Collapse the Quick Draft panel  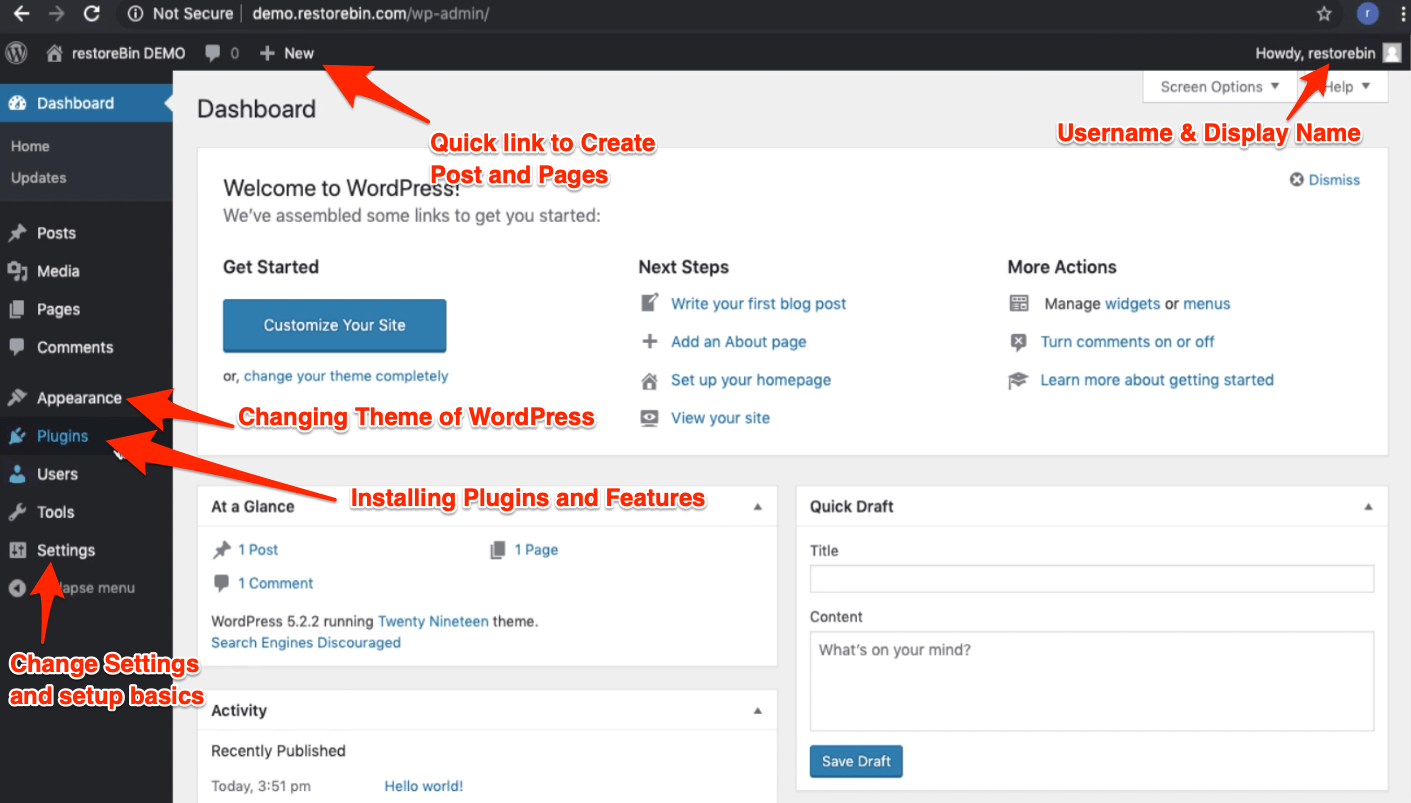1368,507
